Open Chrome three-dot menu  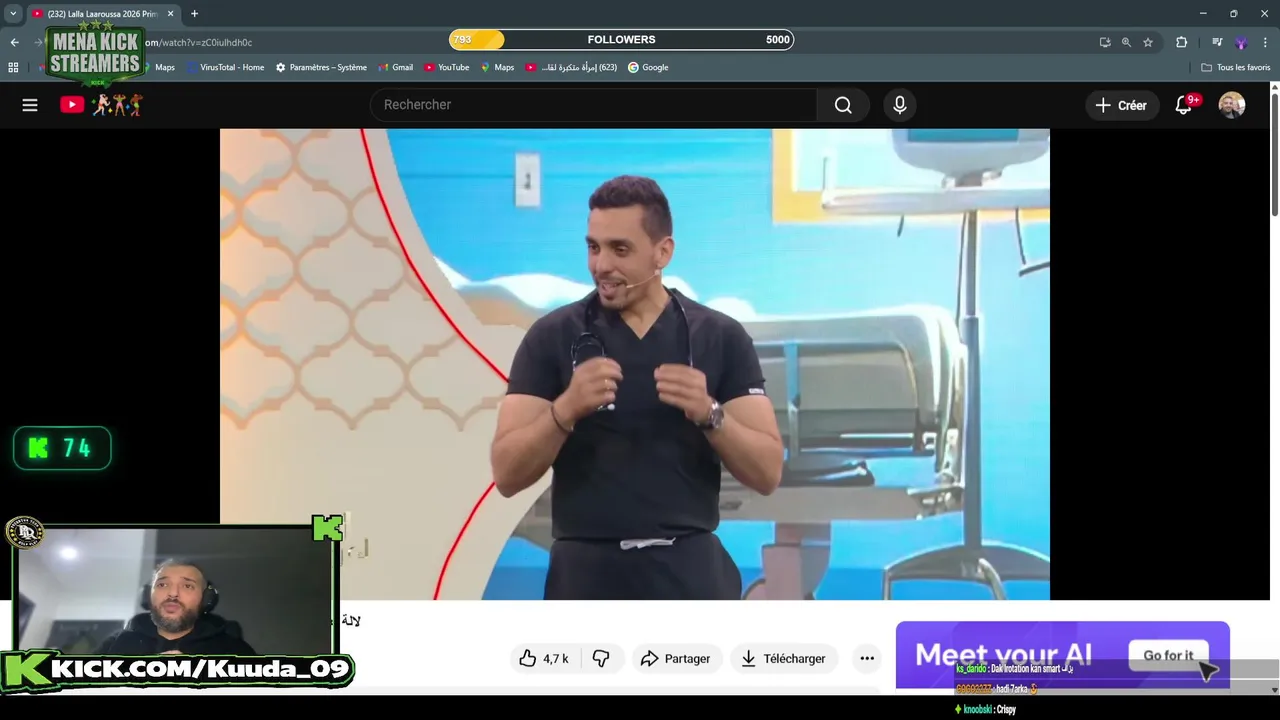point(1265,42)
